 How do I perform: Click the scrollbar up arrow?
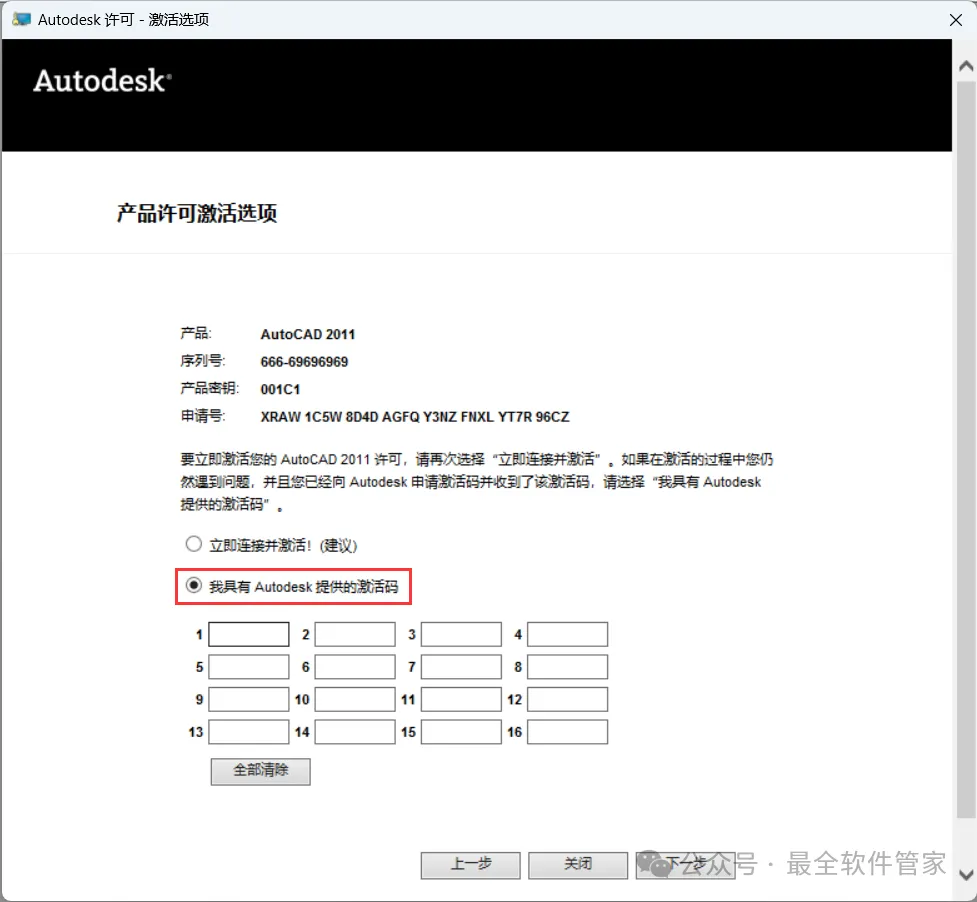tap(966, 66)
